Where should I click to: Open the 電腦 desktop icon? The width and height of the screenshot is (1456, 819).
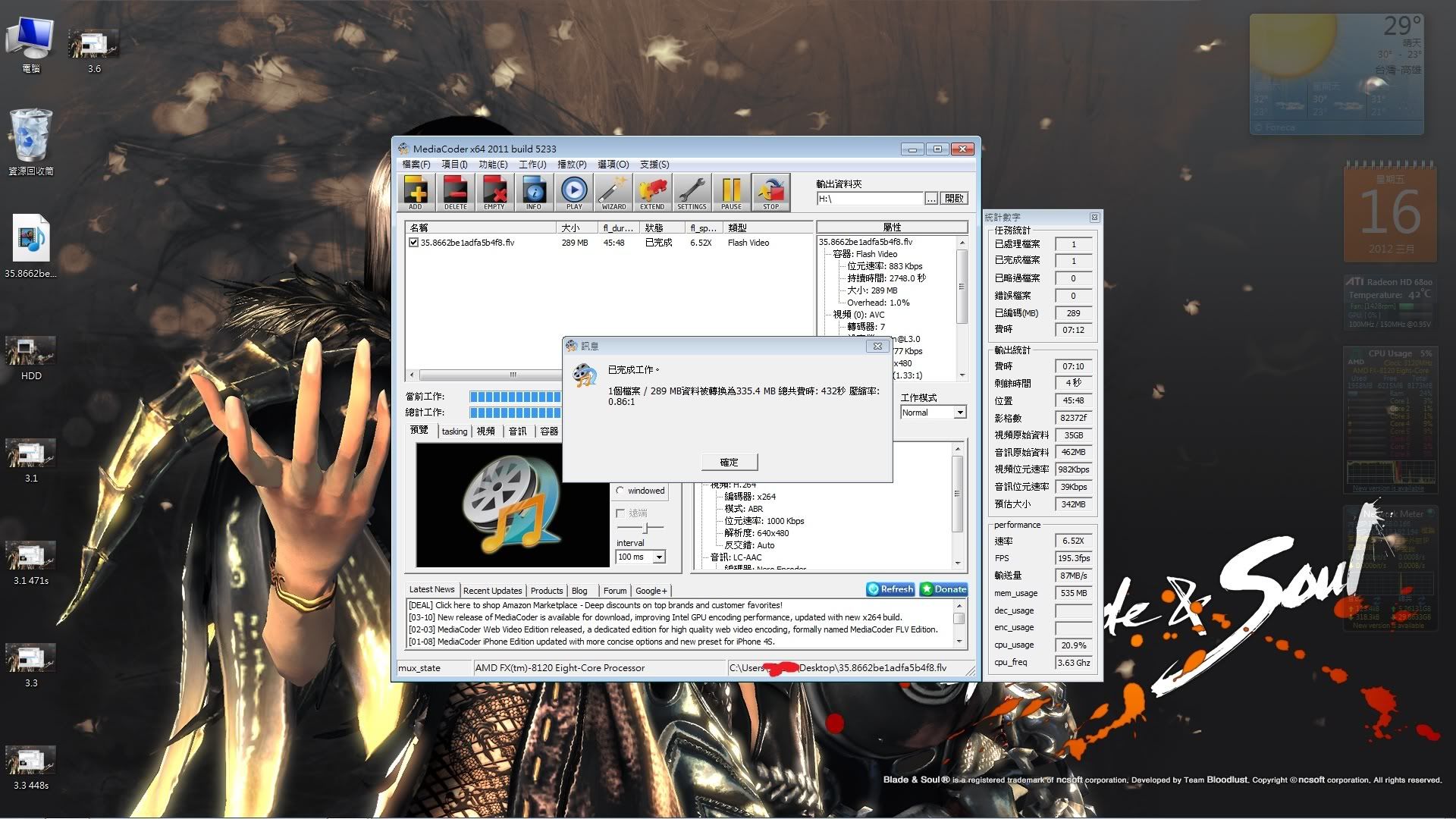pyautogui.click(x=30, y=45)
